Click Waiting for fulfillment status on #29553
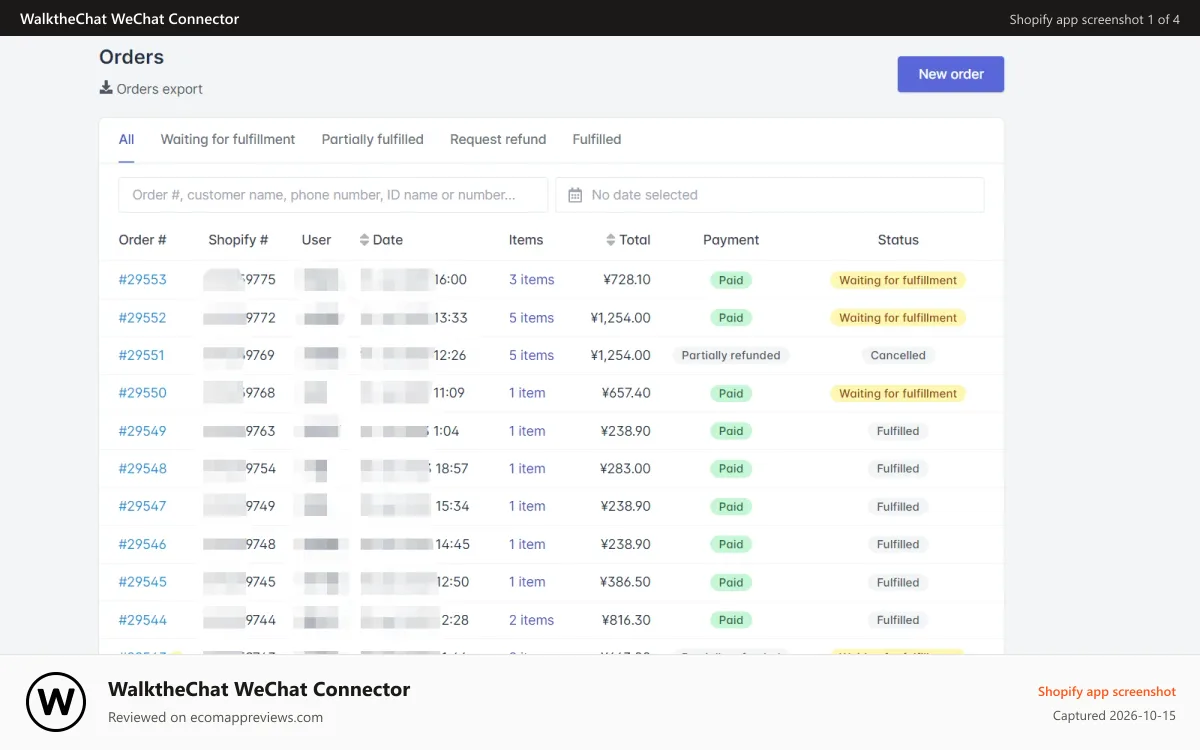Viewport: 1200px width, 750px height. [898, 280]
